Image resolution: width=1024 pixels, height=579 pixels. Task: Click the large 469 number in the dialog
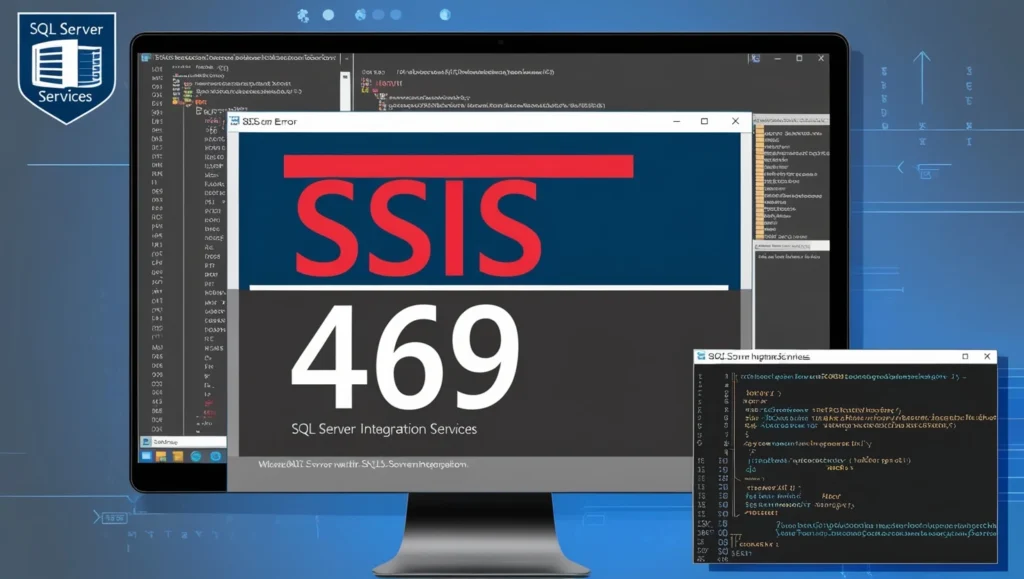(405, 356)
